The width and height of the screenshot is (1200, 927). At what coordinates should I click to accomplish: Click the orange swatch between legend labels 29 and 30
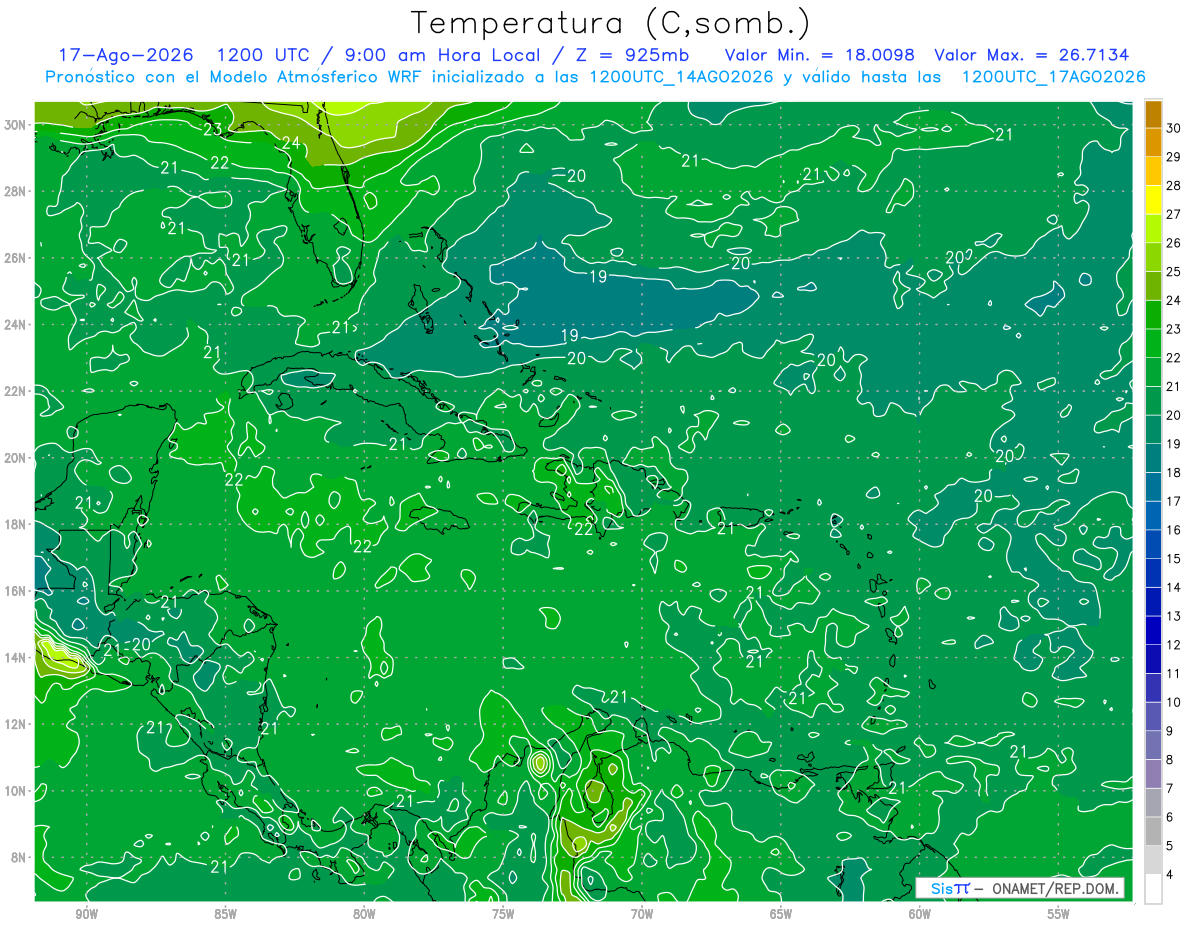(x=1153, y=142)
